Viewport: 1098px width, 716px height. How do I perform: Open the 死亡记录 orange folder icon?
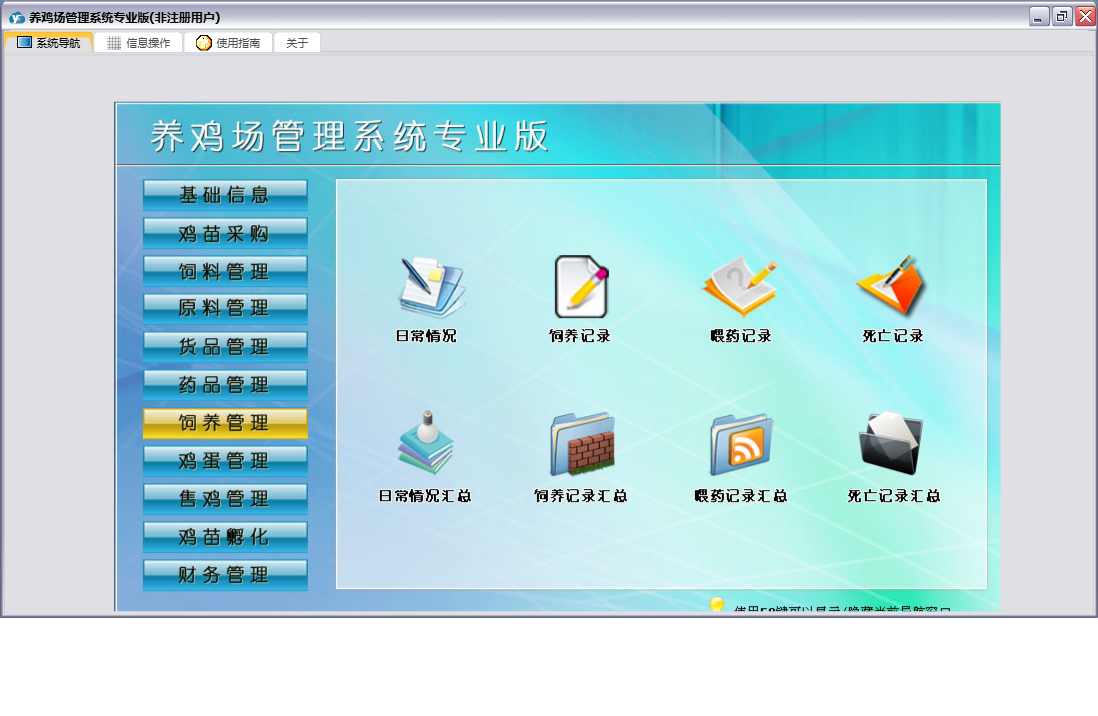tap(891, 284)
